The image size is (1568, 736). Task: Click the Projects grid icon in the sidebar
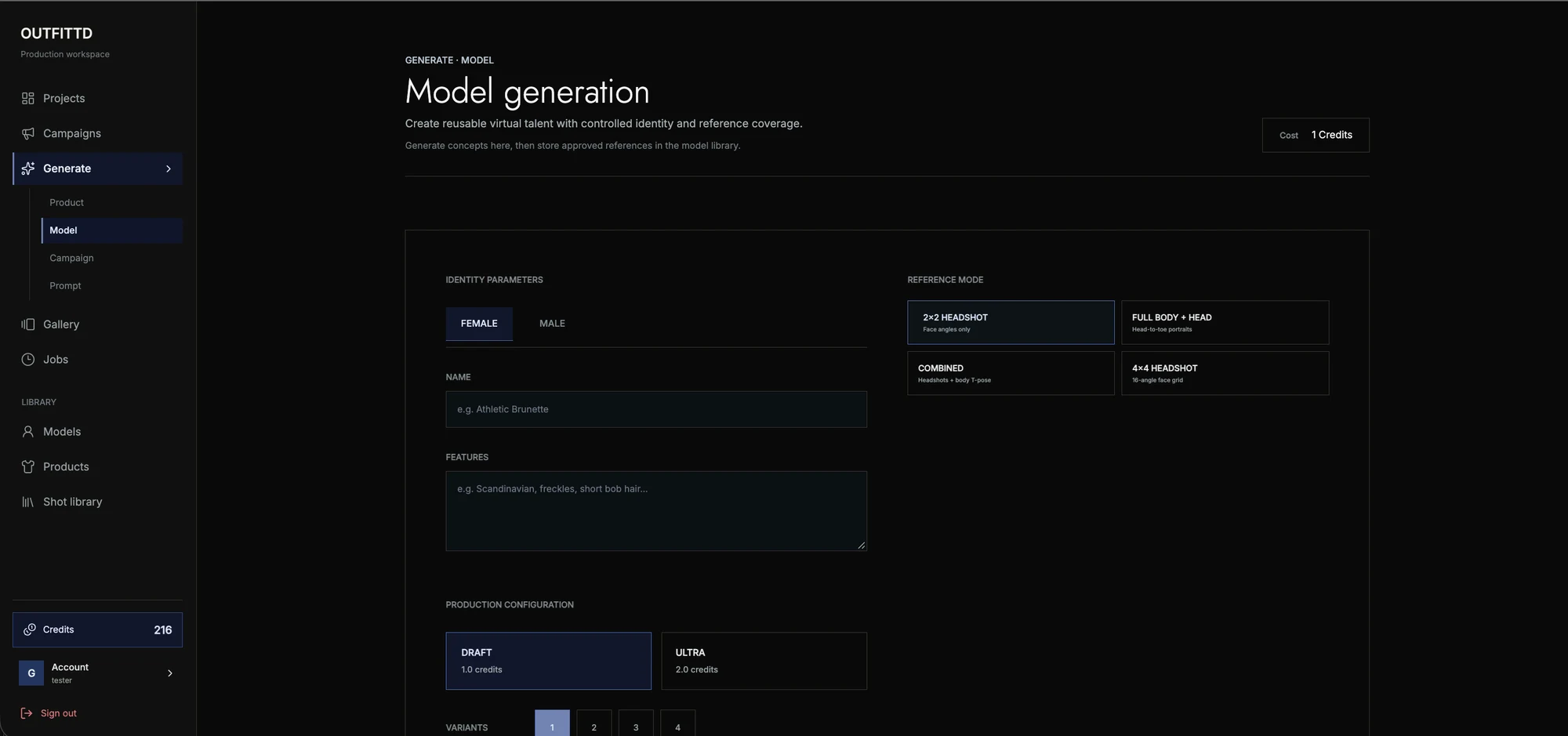[x=28, y=98]
